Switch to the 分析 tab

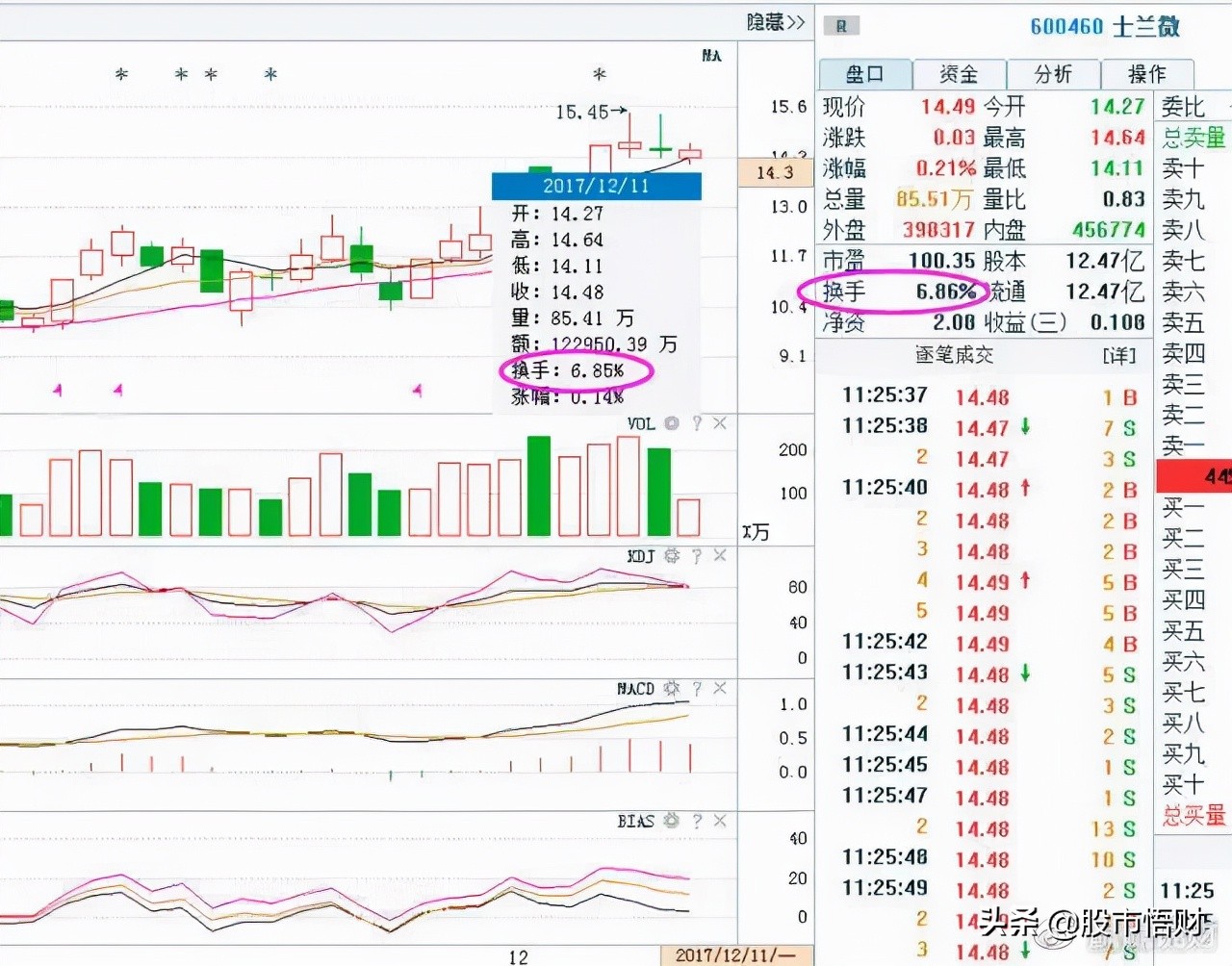1053,74
